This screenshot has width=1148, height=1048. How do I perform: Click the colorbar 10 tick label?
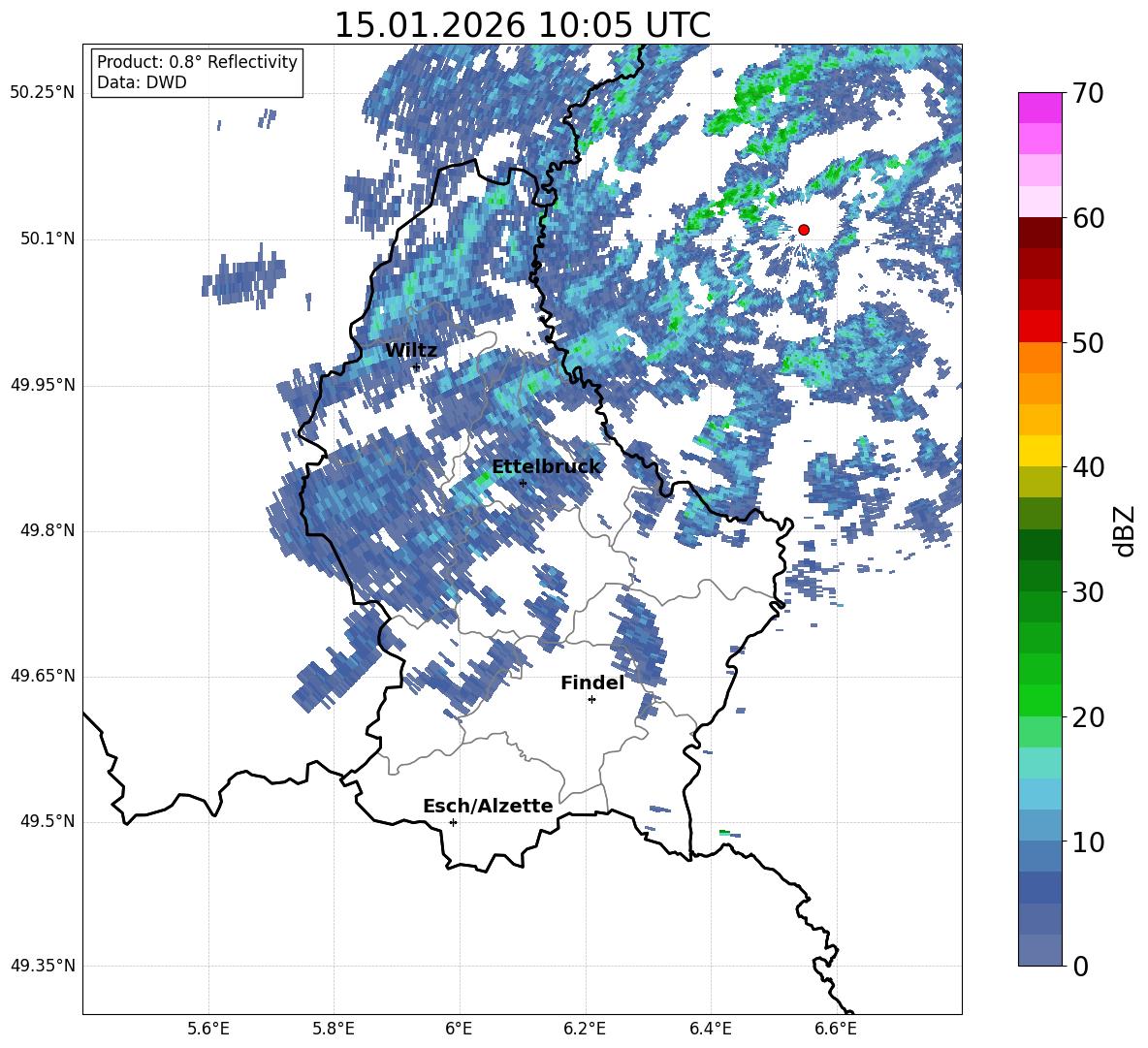[x=1088, y=842]
